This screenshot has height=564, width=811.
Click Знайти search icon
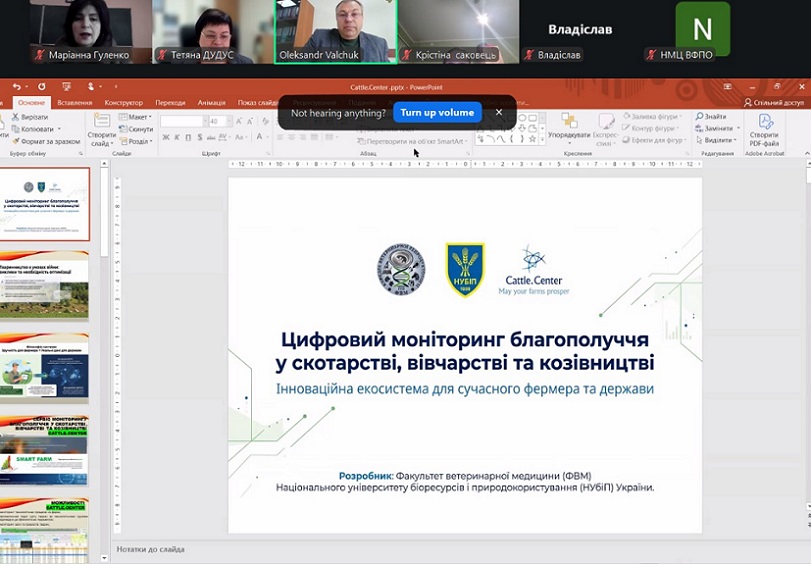711,116
